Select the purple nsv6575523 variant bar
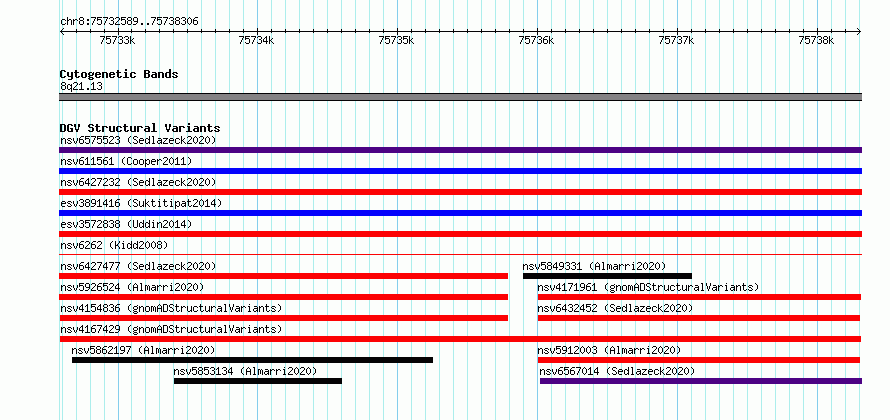Viewport: 890px width, 420px height. coord(460,150)
